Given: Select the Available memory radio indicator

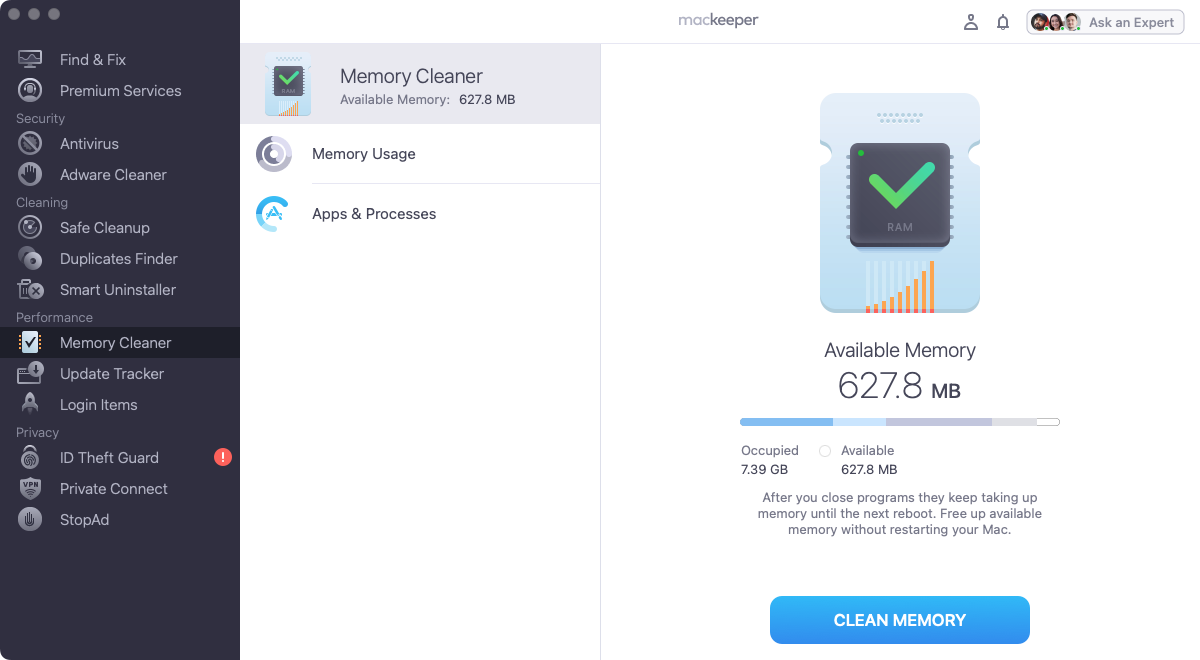Looking at the screenshot, I should click(824, 451).
